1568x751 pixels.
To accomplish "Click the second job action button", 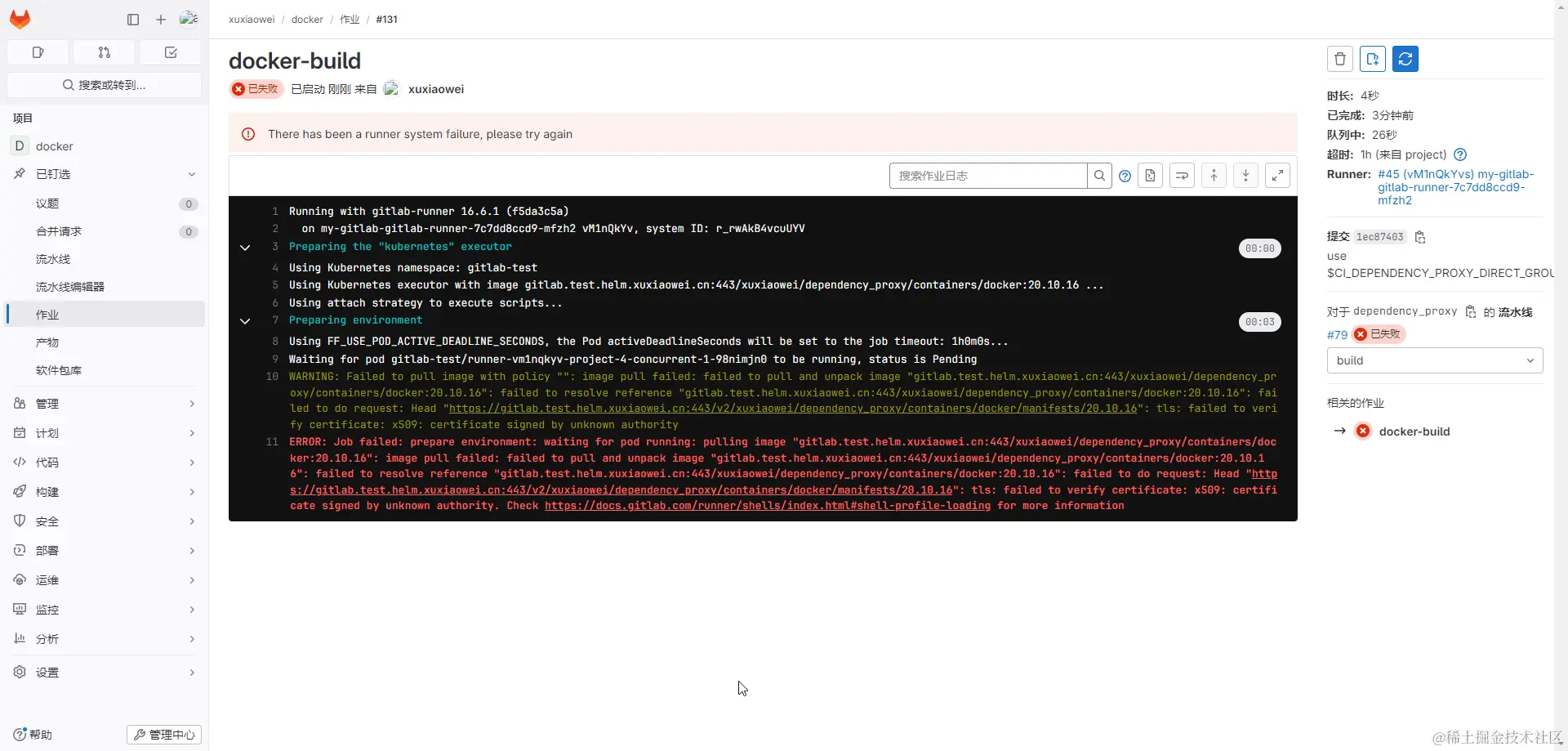I will pos(1373,59).
